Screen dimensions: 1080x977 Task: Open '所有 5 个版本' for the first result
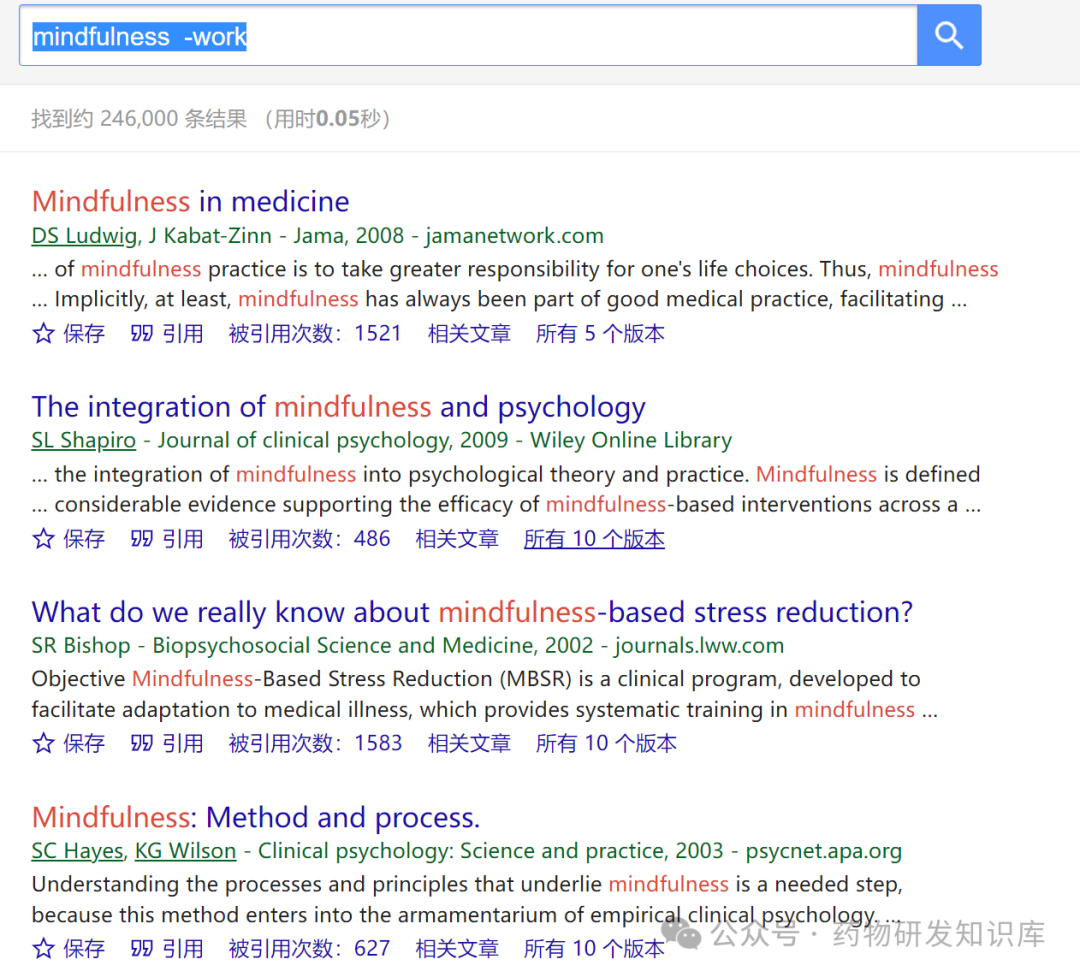click(599, 332)
